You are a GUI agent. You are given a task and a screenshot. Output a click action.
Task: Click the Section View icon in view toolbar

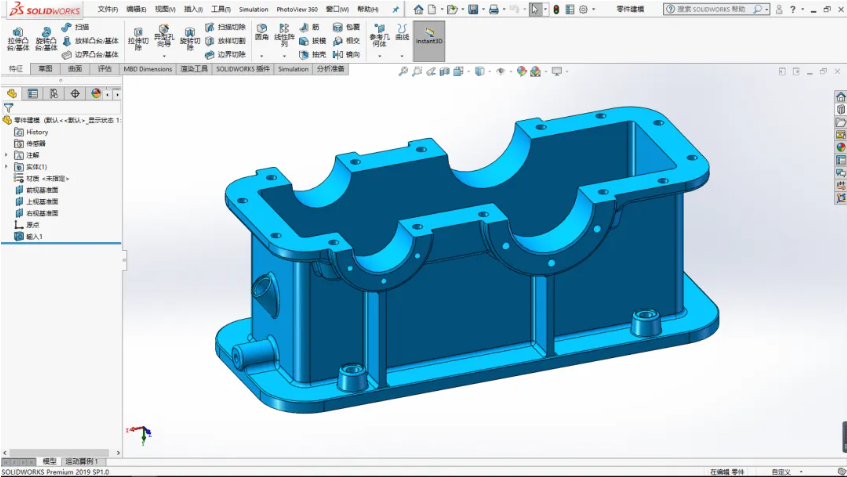tap(444, 71)
